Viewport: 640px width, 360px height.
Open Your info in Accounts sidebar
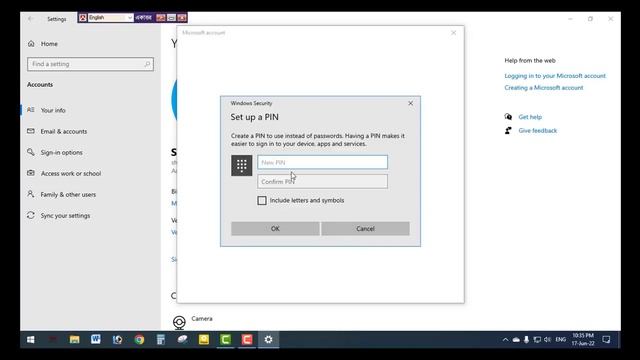coord(53,110)
